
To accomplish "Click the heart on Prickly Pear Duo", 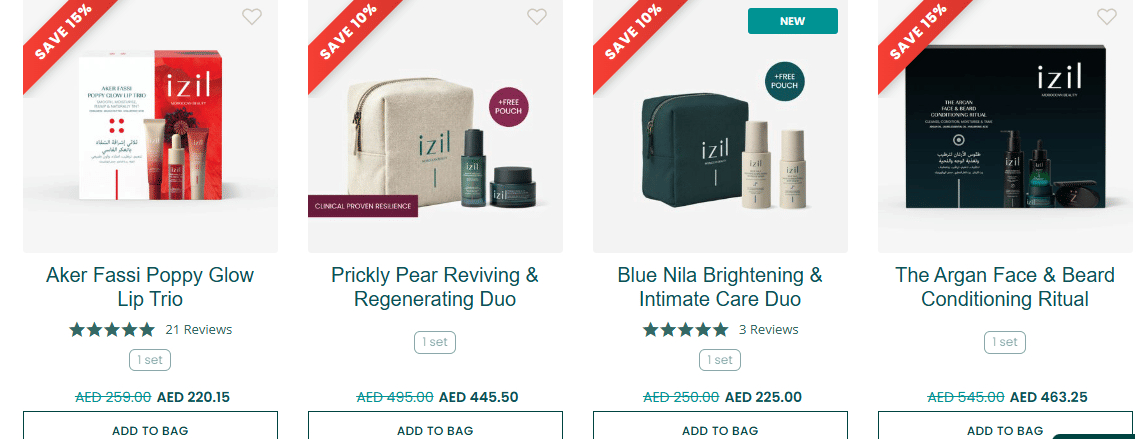I will tap(537, 16).
